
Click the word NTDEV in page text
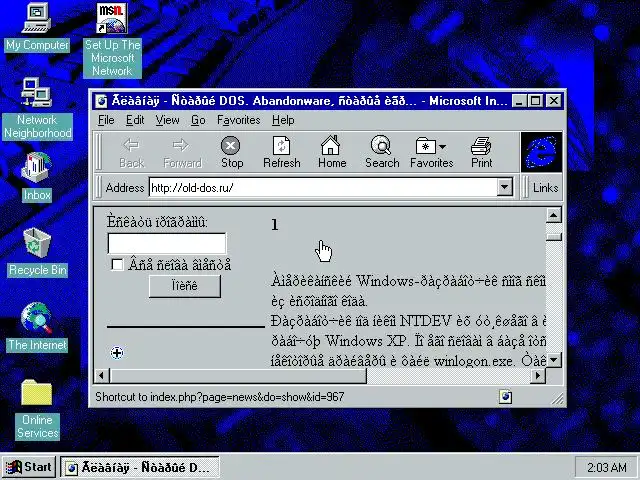point(426,321)
